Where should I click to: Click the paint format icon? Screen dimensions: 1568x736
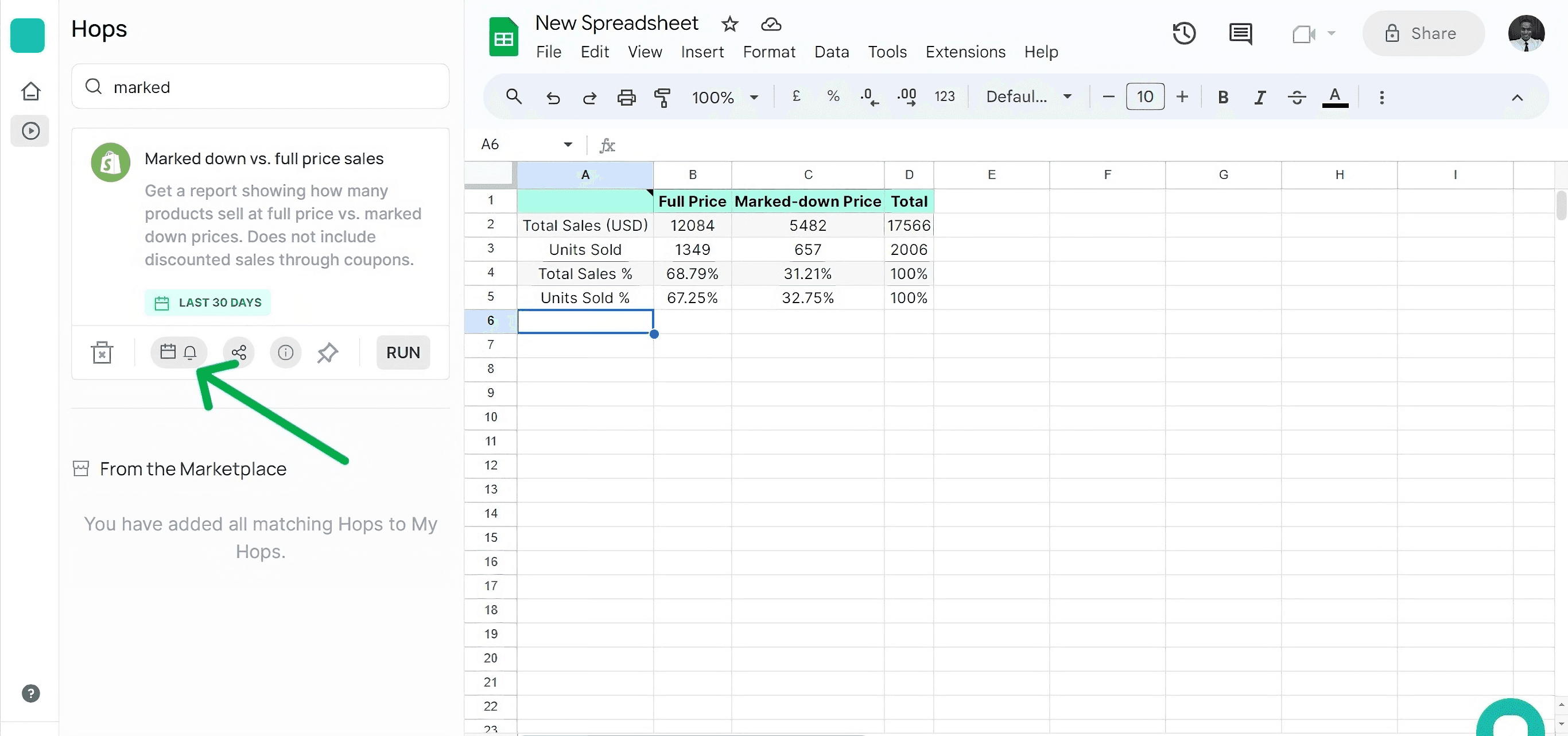click(x=662, y=98)
